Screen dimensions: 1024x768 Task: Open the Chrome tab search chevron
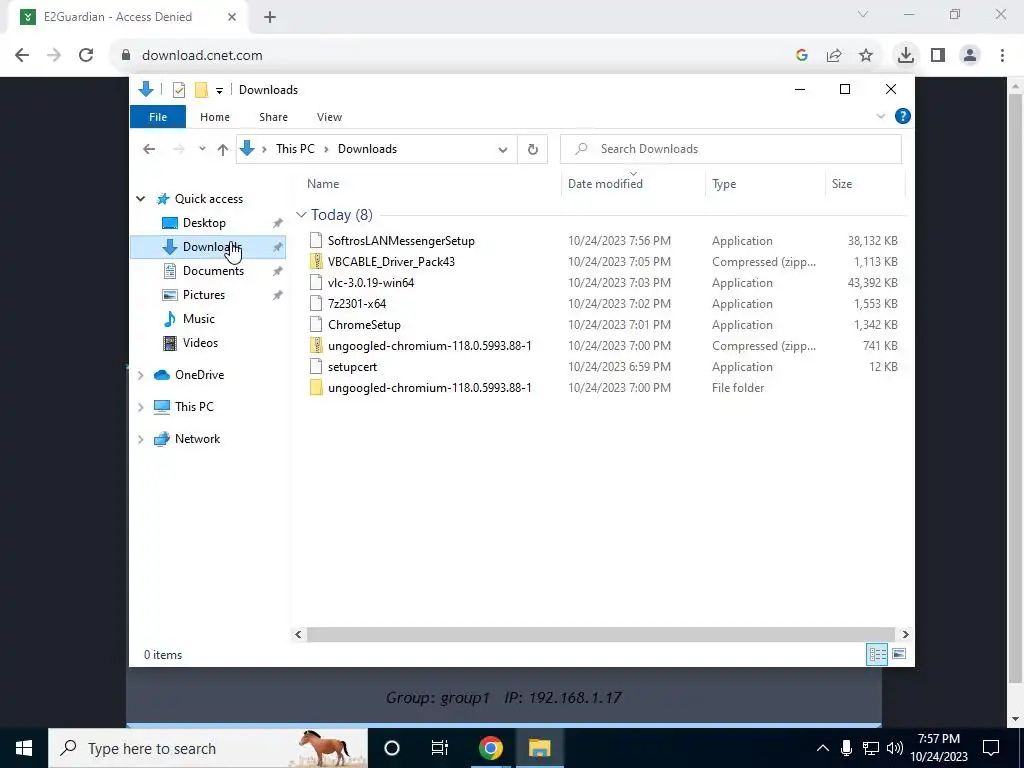coord(863,14)
